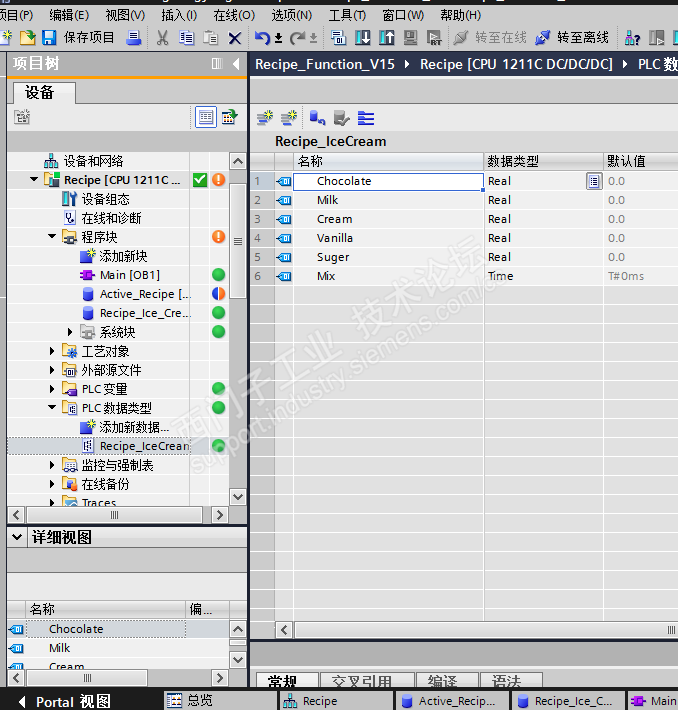The image size is (678, 710).
Task: Click the Recipe_Ice_C... editor tab in taskbar
Action: (568, 701)
